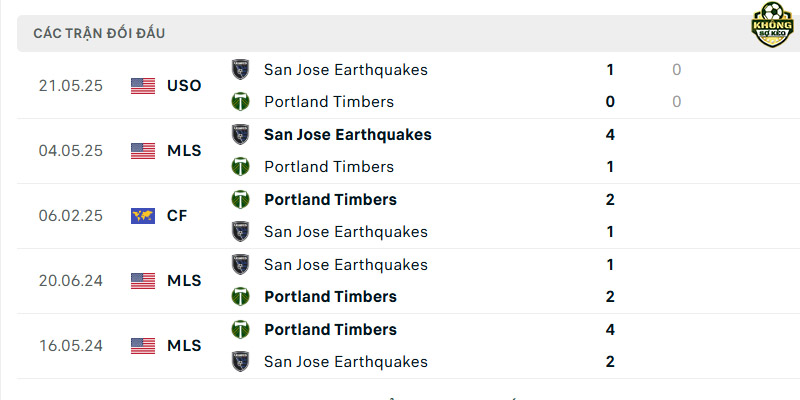Select bold San Jose Earthquakes in 04.05.25 match

pos(348,135)
